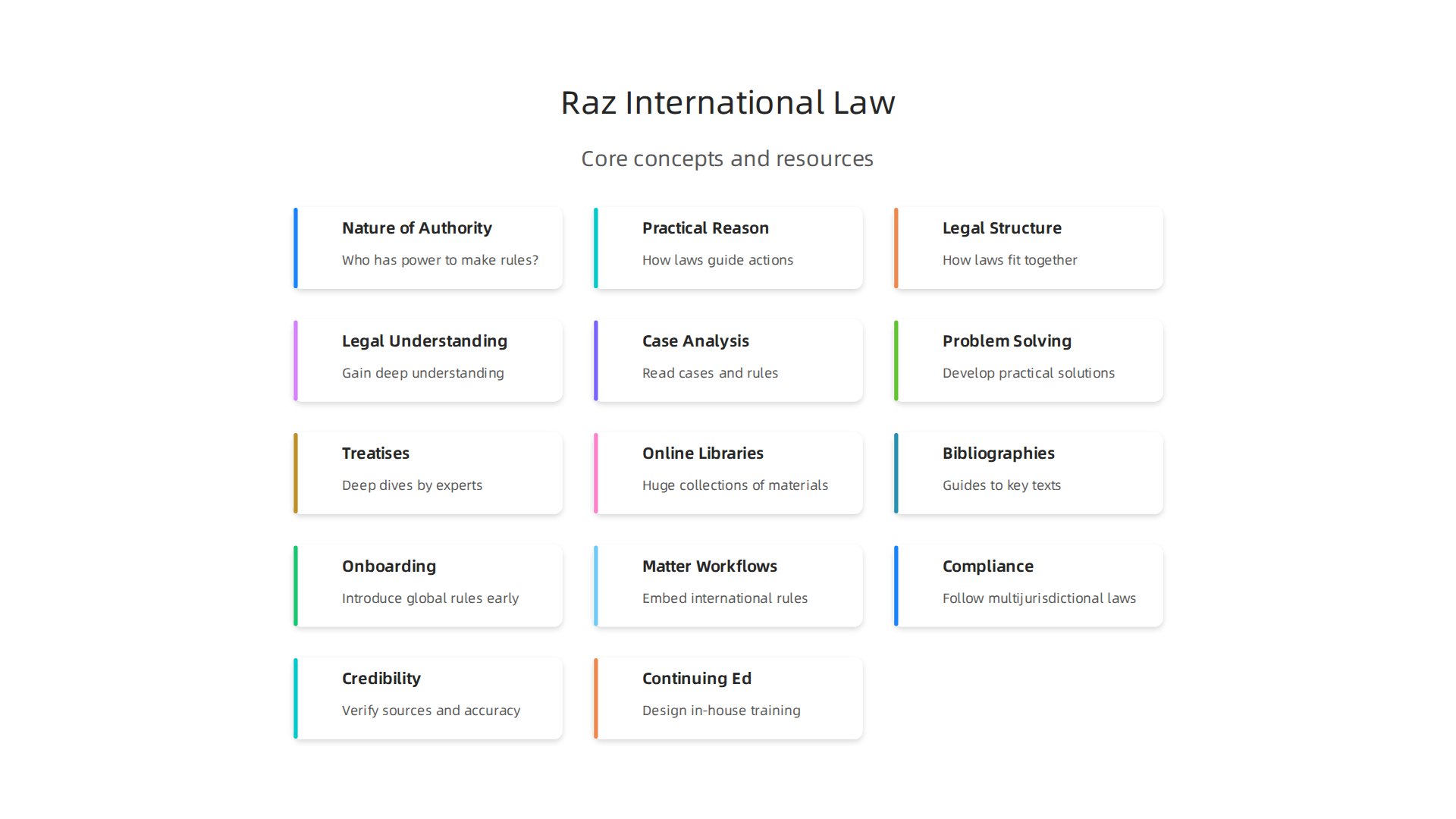Select the Case Analysis card

[728, 361]
